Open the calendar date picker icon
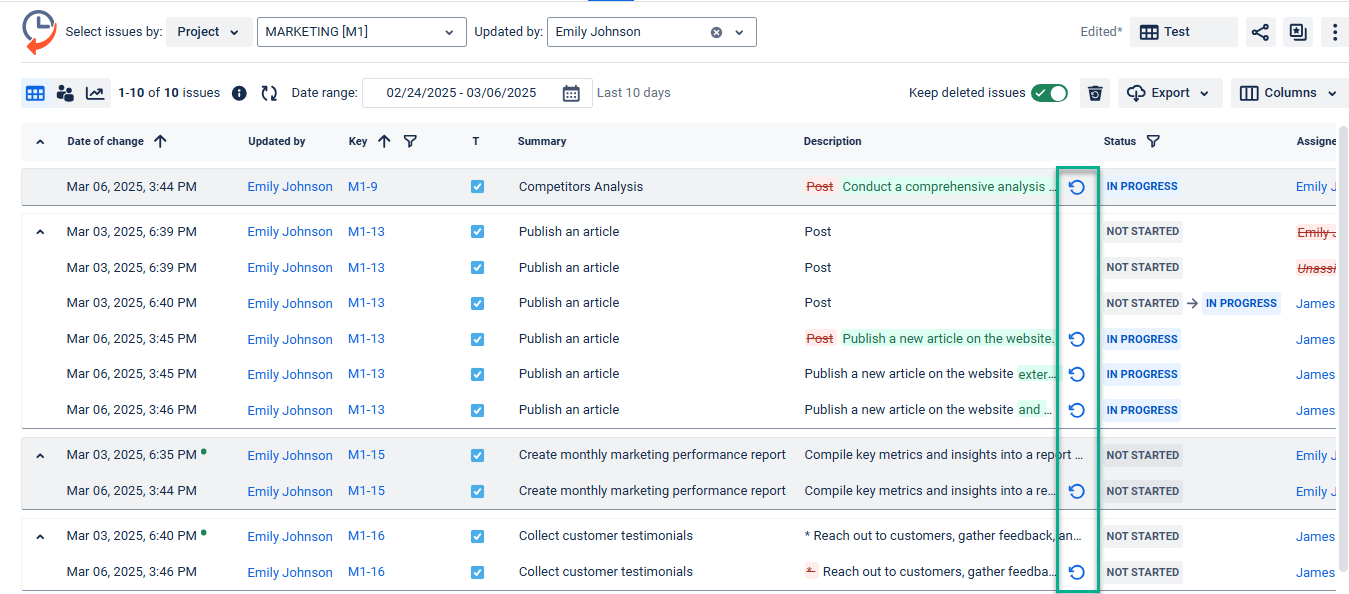The width and height of the screenshot is (1349, 594). click(571, 93)
